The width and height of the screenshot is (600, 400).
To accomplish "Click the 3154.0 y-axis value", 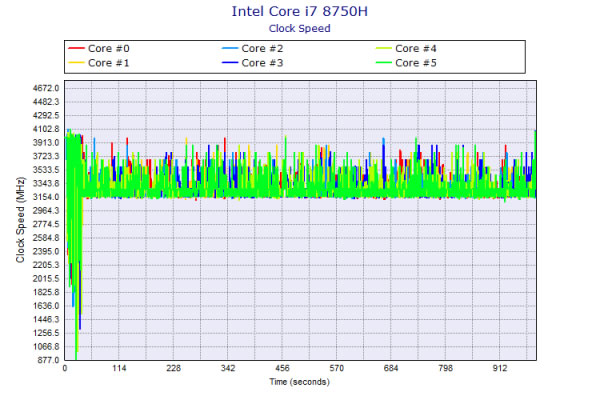I will (x=46, y=197).
